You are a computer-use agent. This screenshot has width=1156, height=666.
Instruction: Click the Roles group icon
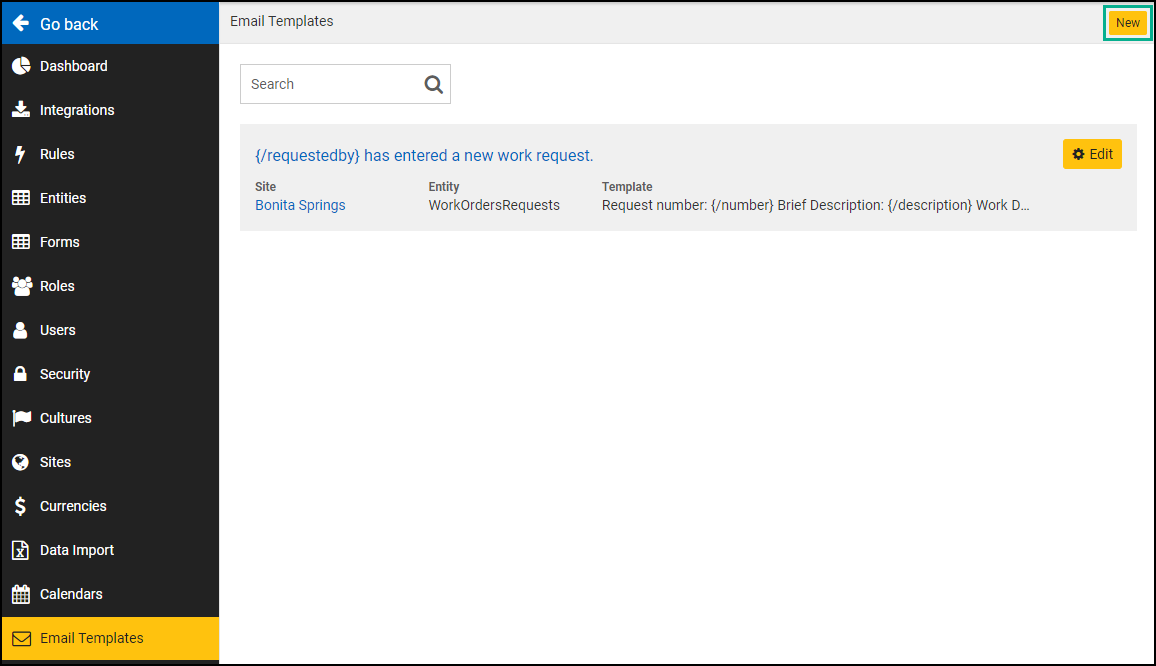pyautogui.click(x=22, y=286)
